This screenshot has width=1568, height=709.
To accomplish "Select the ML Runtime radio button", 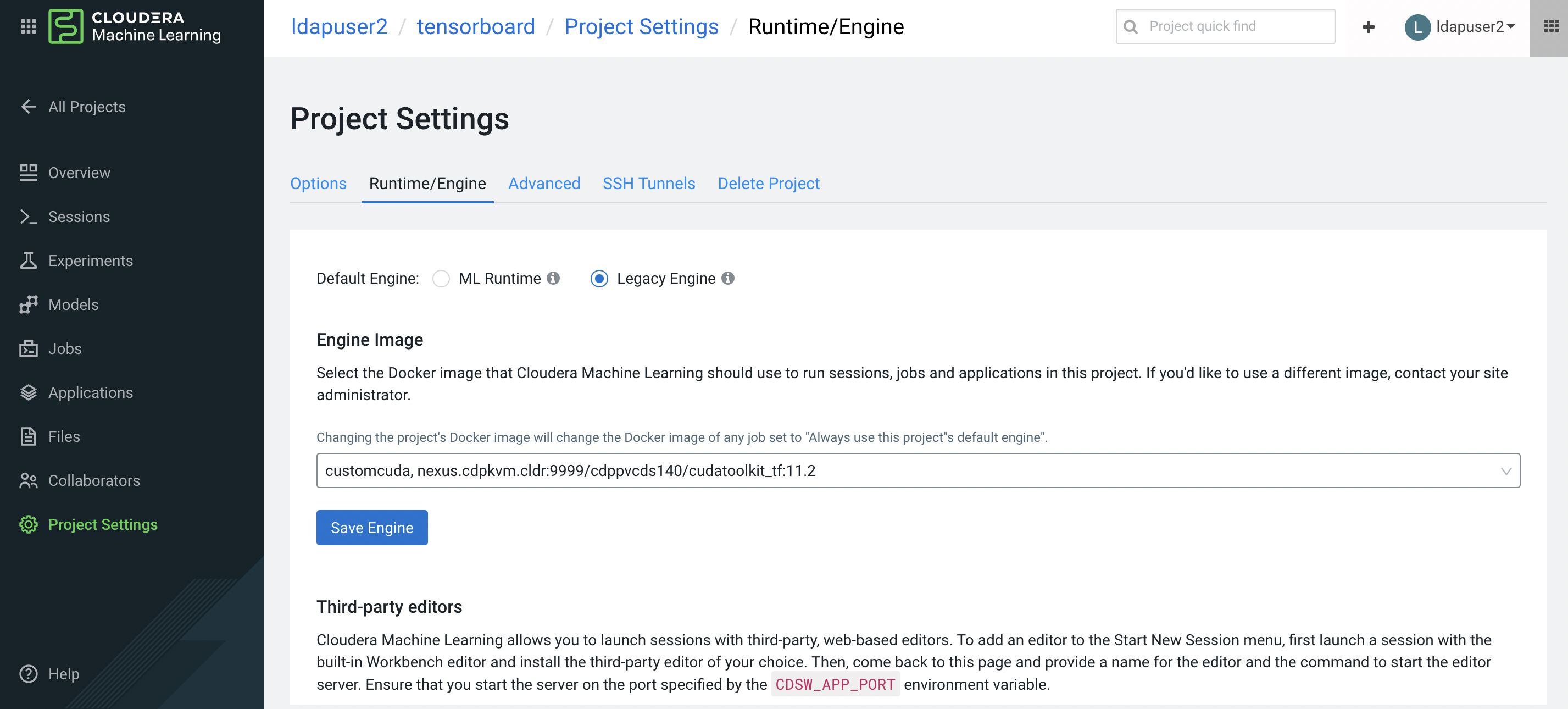I will click(x=441, y=278).
